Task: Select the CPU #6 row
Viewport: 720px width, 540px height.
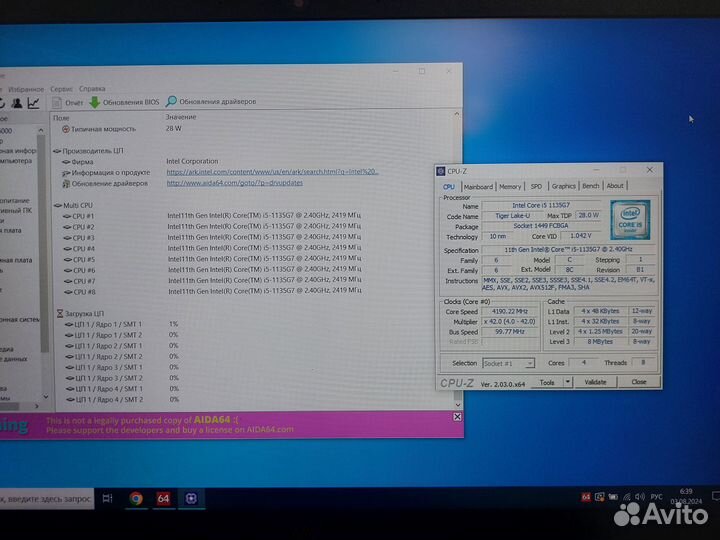Action: point(212,270)
